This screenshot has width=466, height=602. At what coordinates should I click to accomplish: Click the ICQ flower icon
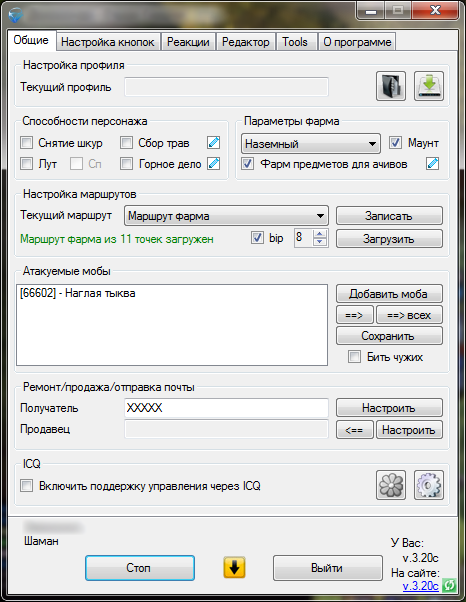[391, 485]
